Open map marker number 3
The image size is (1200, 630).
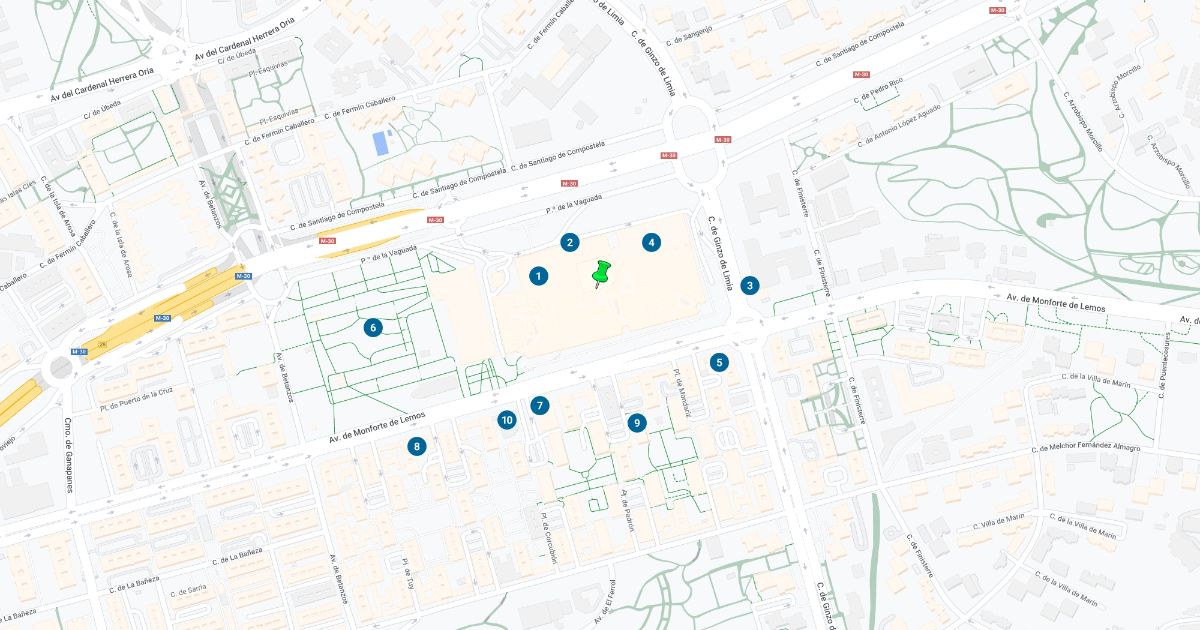pyautogui.click(x=750, y=286)
